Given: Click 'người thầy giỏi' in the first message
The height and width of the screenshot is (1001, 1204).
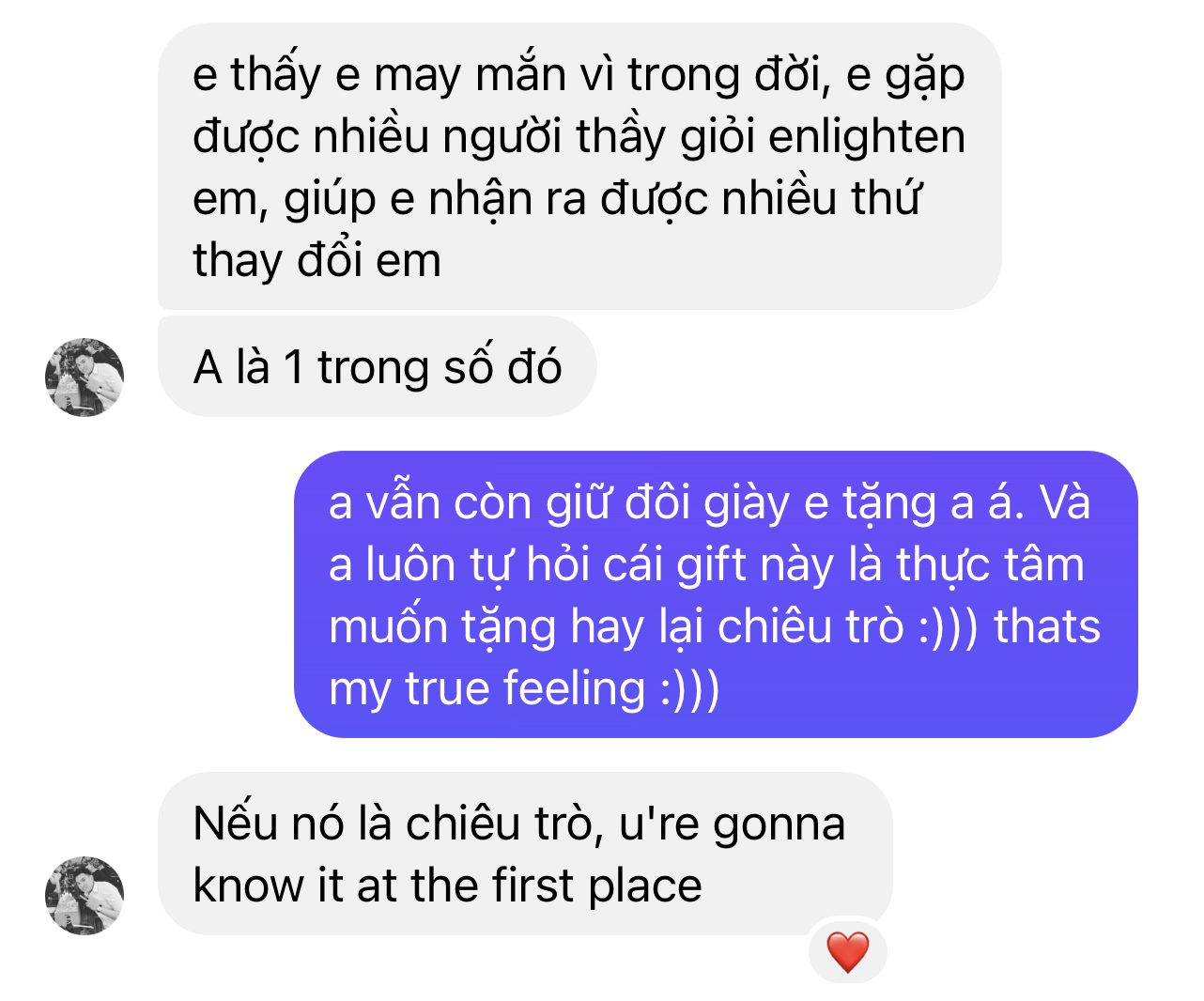Looking at the screenshot, I should click(x=598, y=137).
